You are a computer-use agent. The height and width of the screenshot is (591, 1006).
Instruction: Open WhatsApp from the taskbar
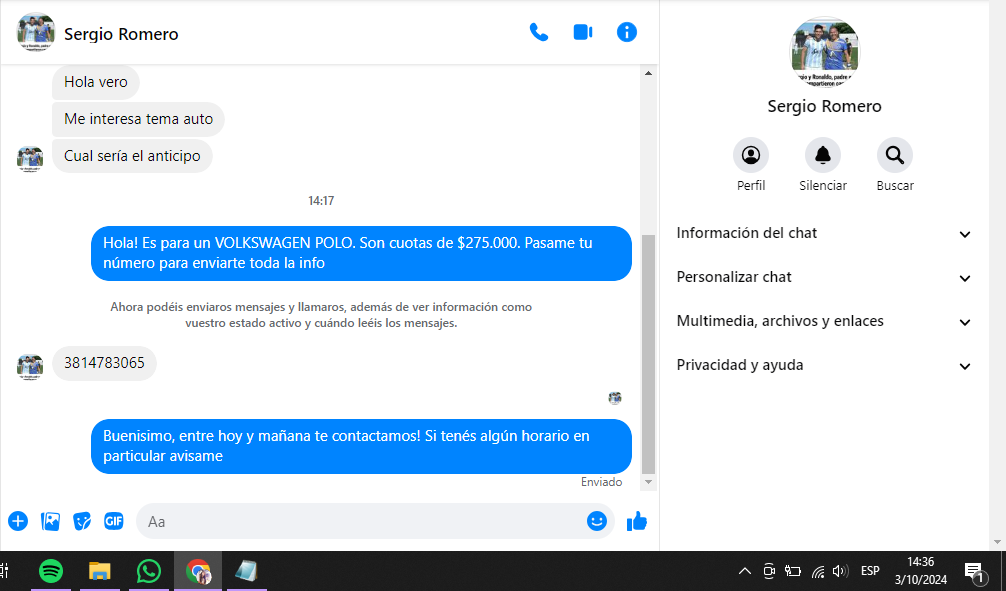[x=149, y=571]
